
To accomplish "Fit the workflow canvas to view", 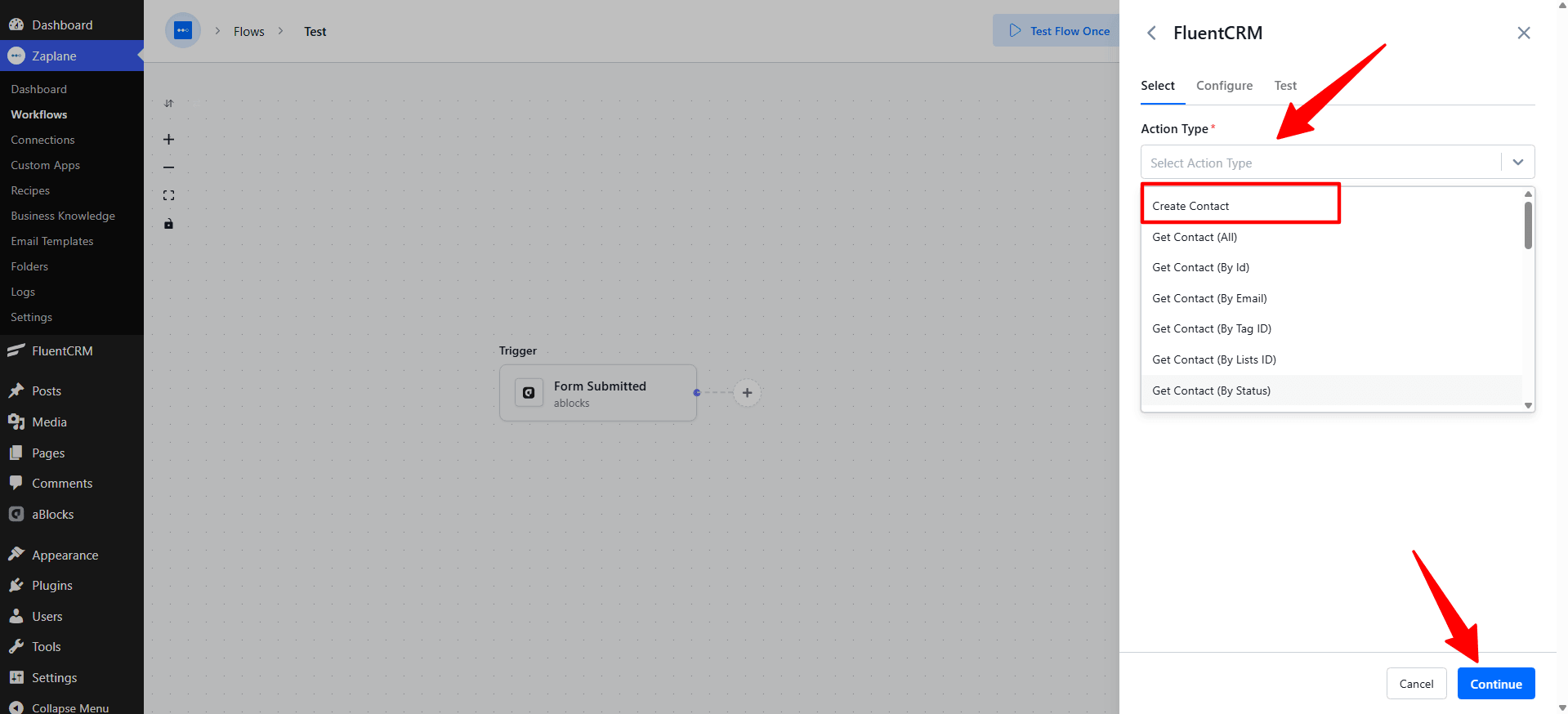I will pos(169,195).
